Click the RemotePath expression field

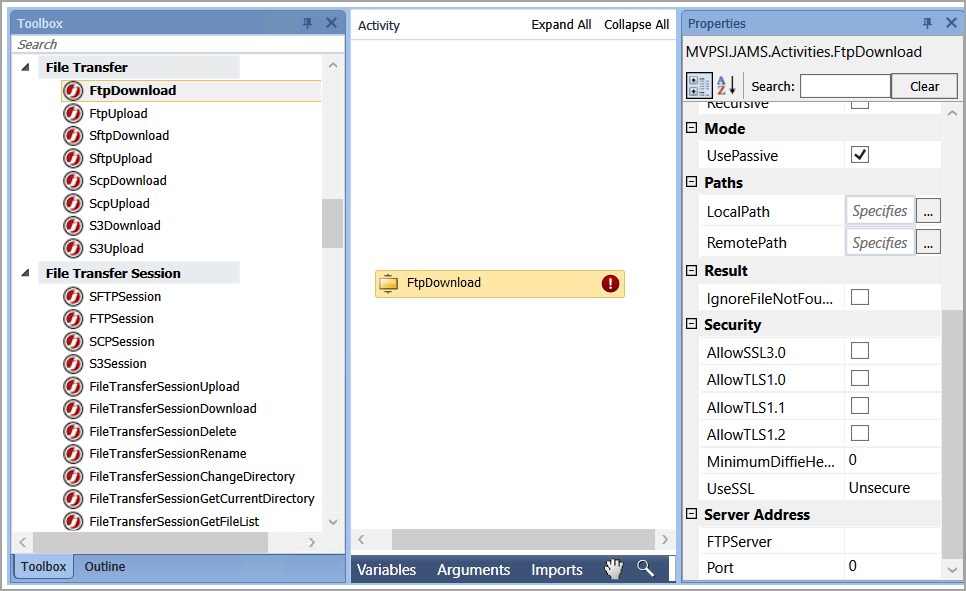[x=880, y=242]
